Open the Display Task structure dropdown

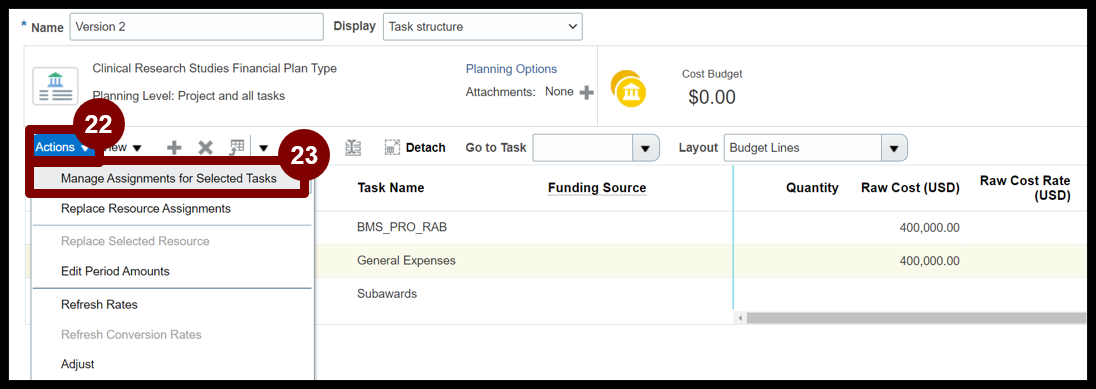[x=482, y=27]
